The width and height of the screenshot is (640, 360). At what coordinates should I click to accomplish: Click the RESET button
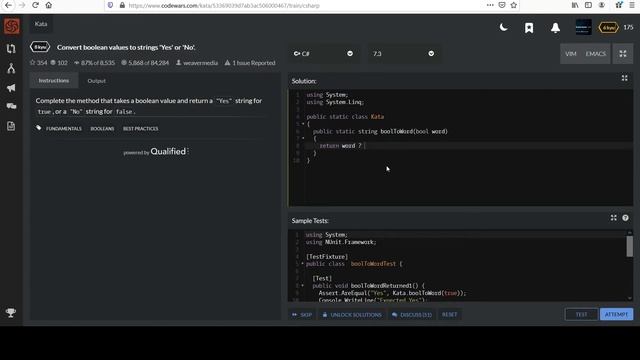[449, 315]
